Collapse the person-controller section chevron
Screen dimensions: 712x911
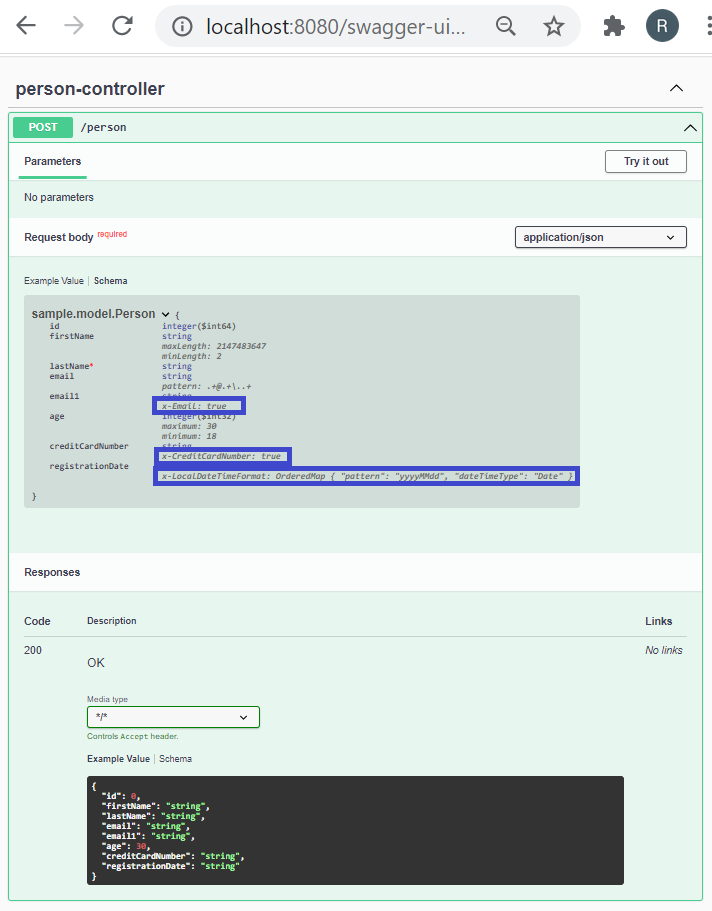[676, 88]
